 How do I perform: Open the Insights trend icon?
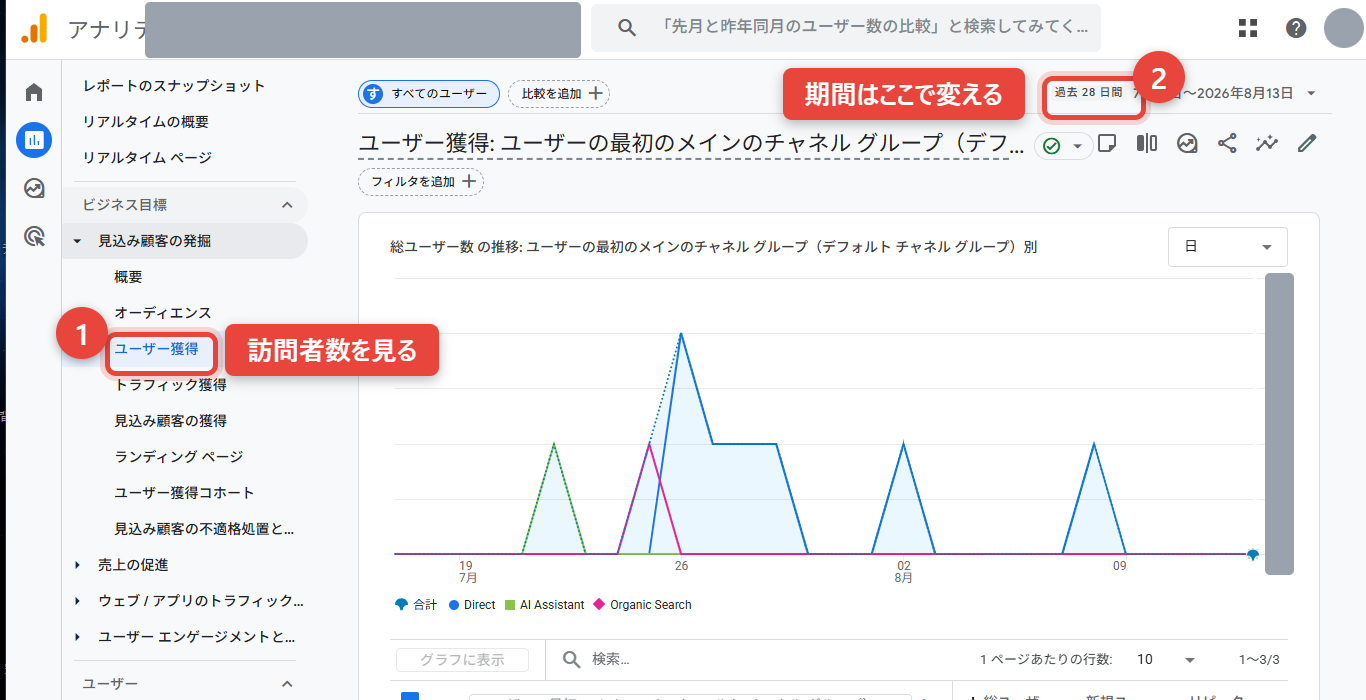[x=1187, y=144]
